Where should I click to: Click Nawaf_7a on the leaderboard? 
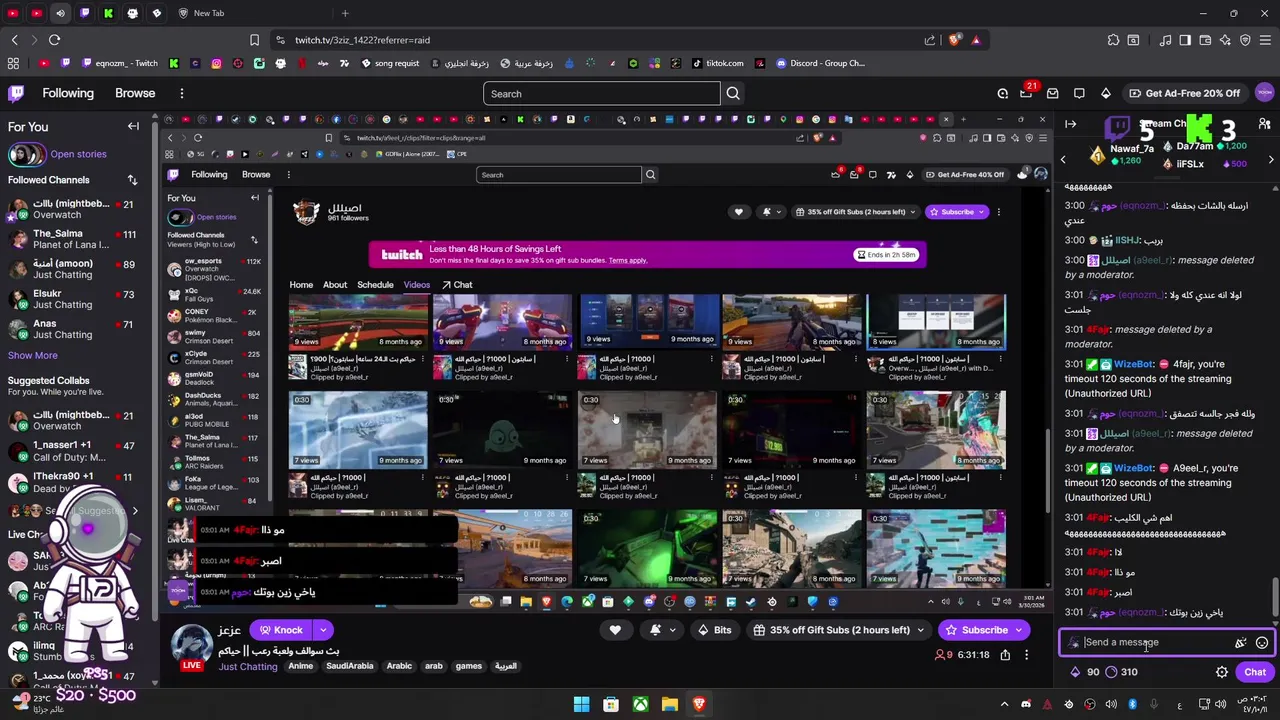point(1132,149)
